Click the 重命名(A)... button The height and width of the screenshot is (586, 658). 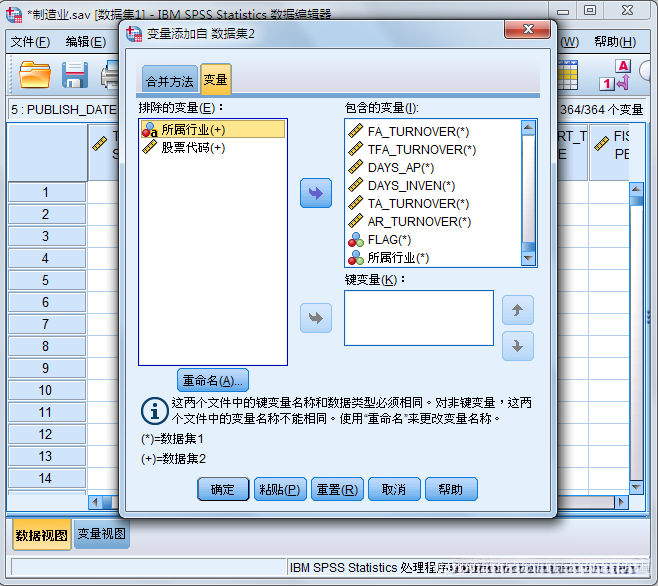pyautogui.click(x=212, y=380)
